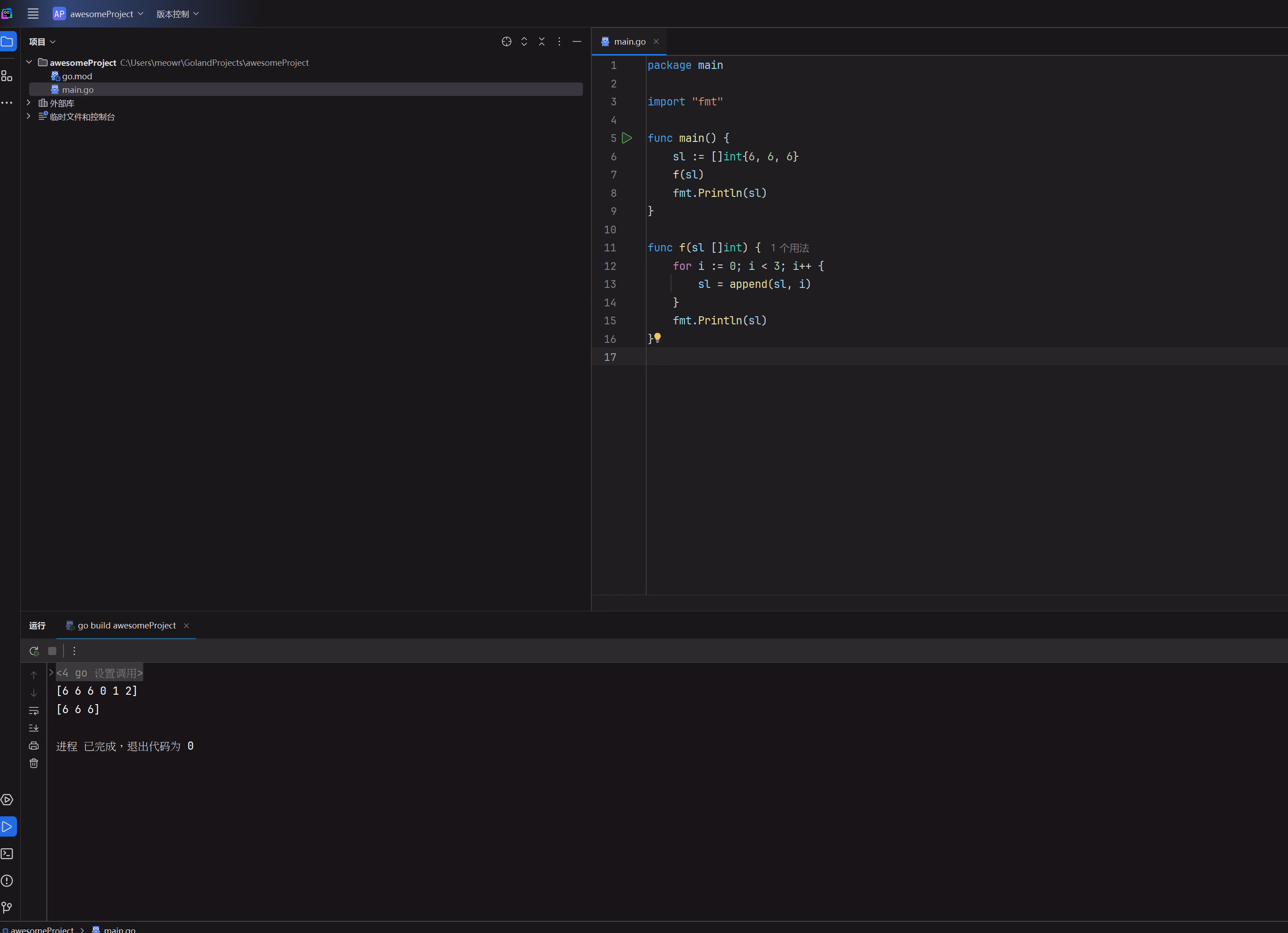Switch to go build awesomeProject run tab
This screenshot has width=1288, height=933.
[126, 626]
